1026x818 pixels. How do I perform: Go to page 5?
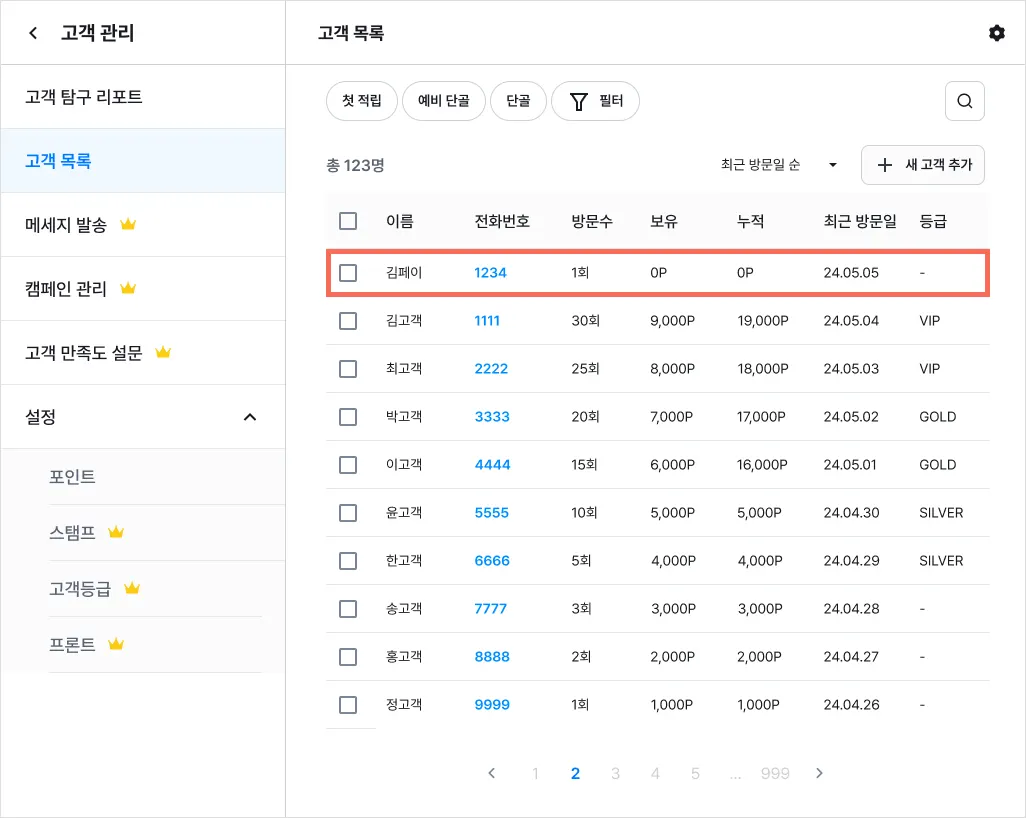(695, 774)
